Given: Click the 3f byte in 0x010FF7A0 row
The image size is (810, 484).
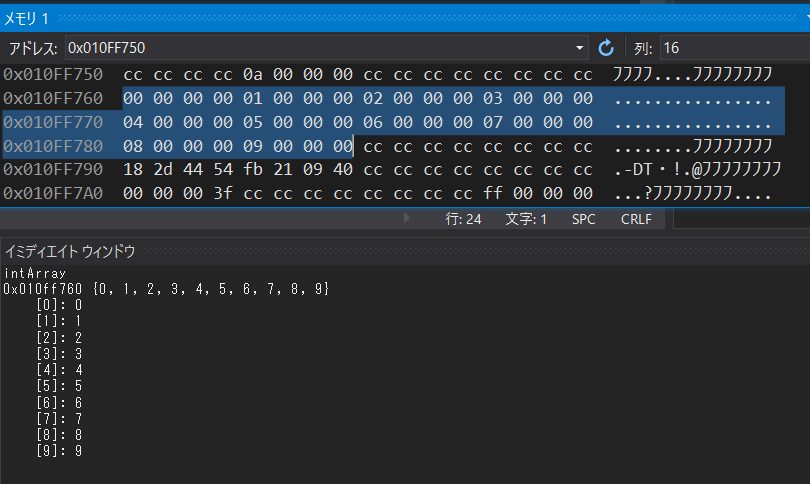Looking at the screenshot, I should [223, 193].
